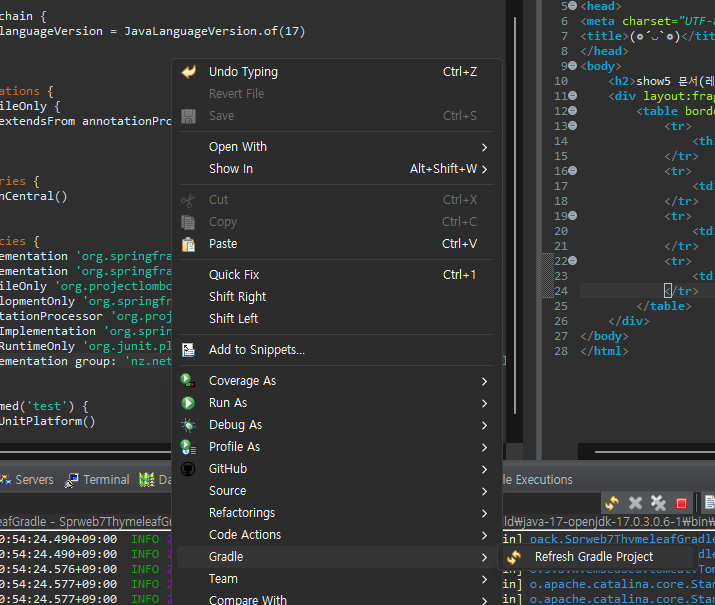Viewport: 715px width, 605px height.
Task: Open the Coverage As submenu
Action: pos(337,381)
